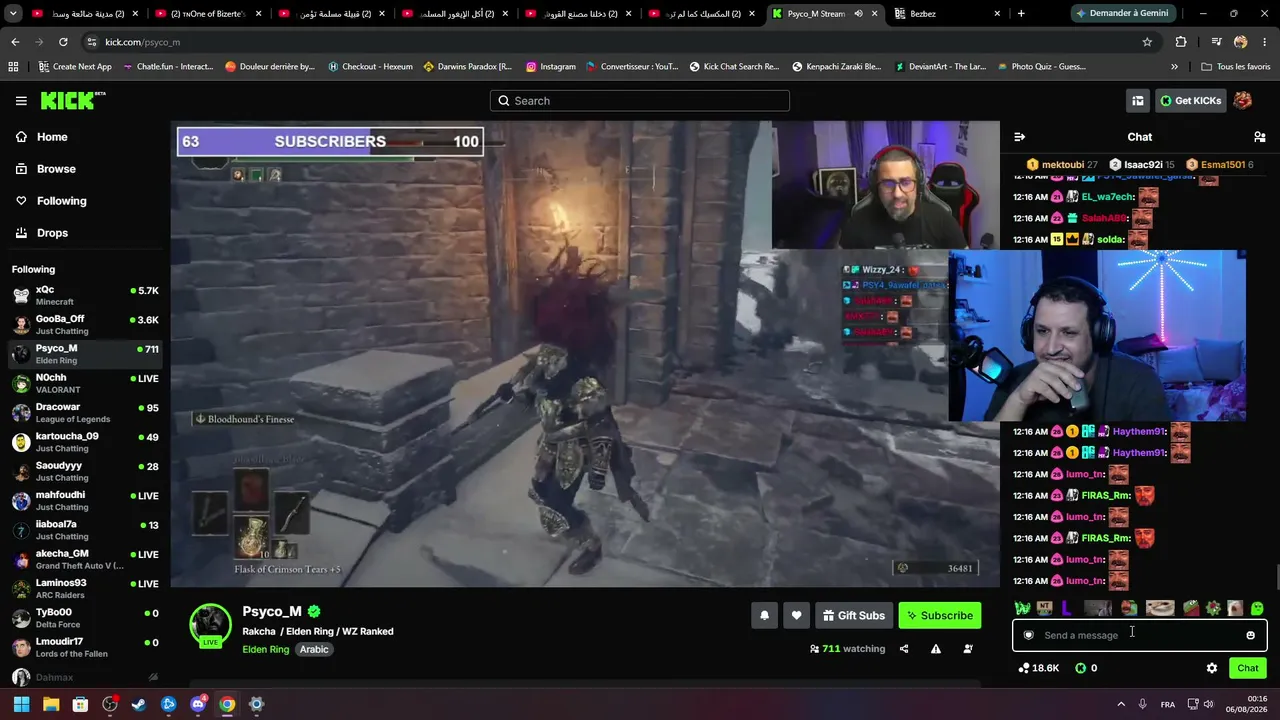
Task: Click top gifter mektoubi in chat leaderboard
Action: click(x=1062, y=165)
